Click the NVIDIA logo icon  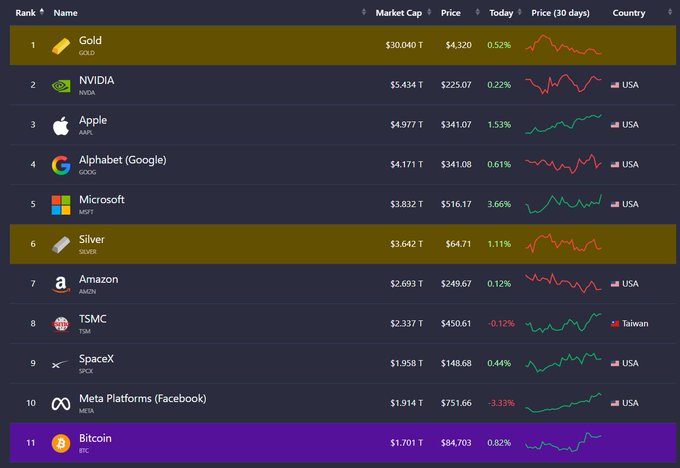pos(61,85)
